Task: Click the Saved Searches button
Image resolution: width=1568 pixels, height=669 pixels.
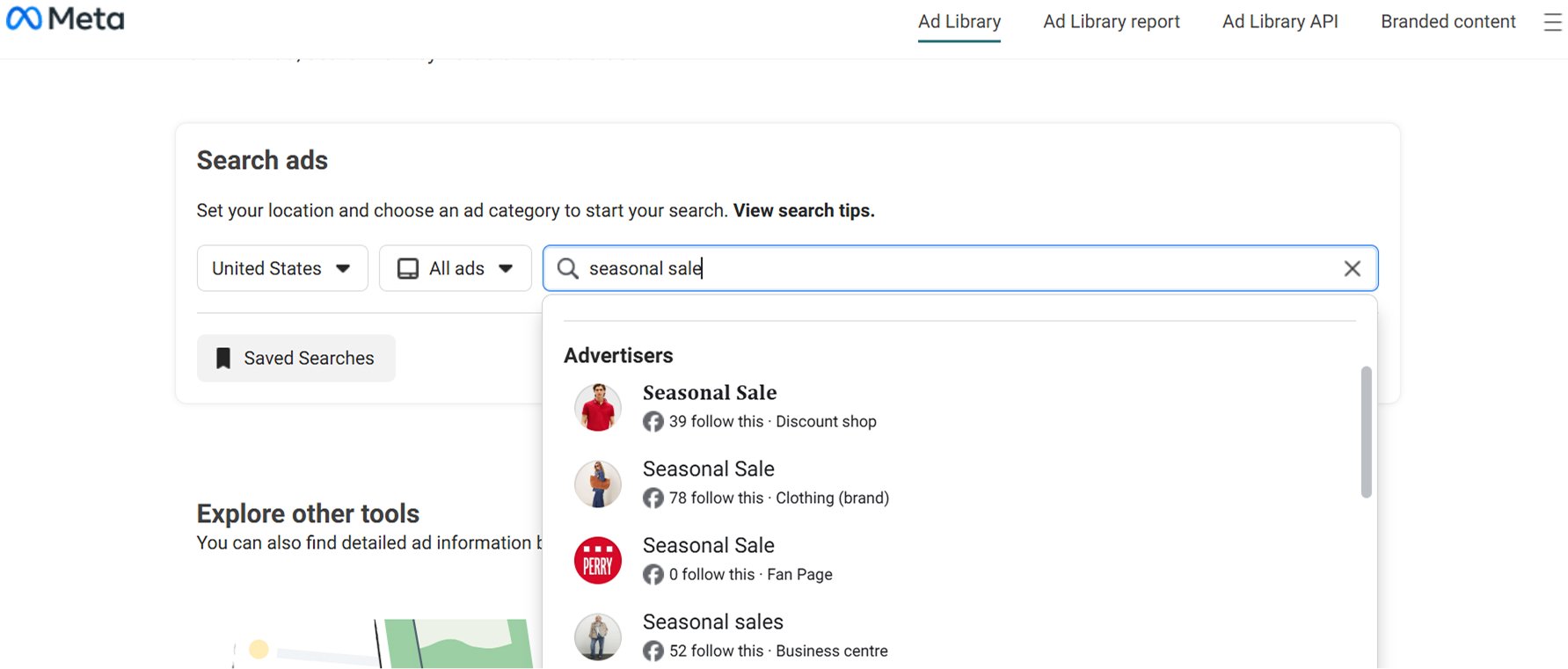Action: tap(296, 359)
